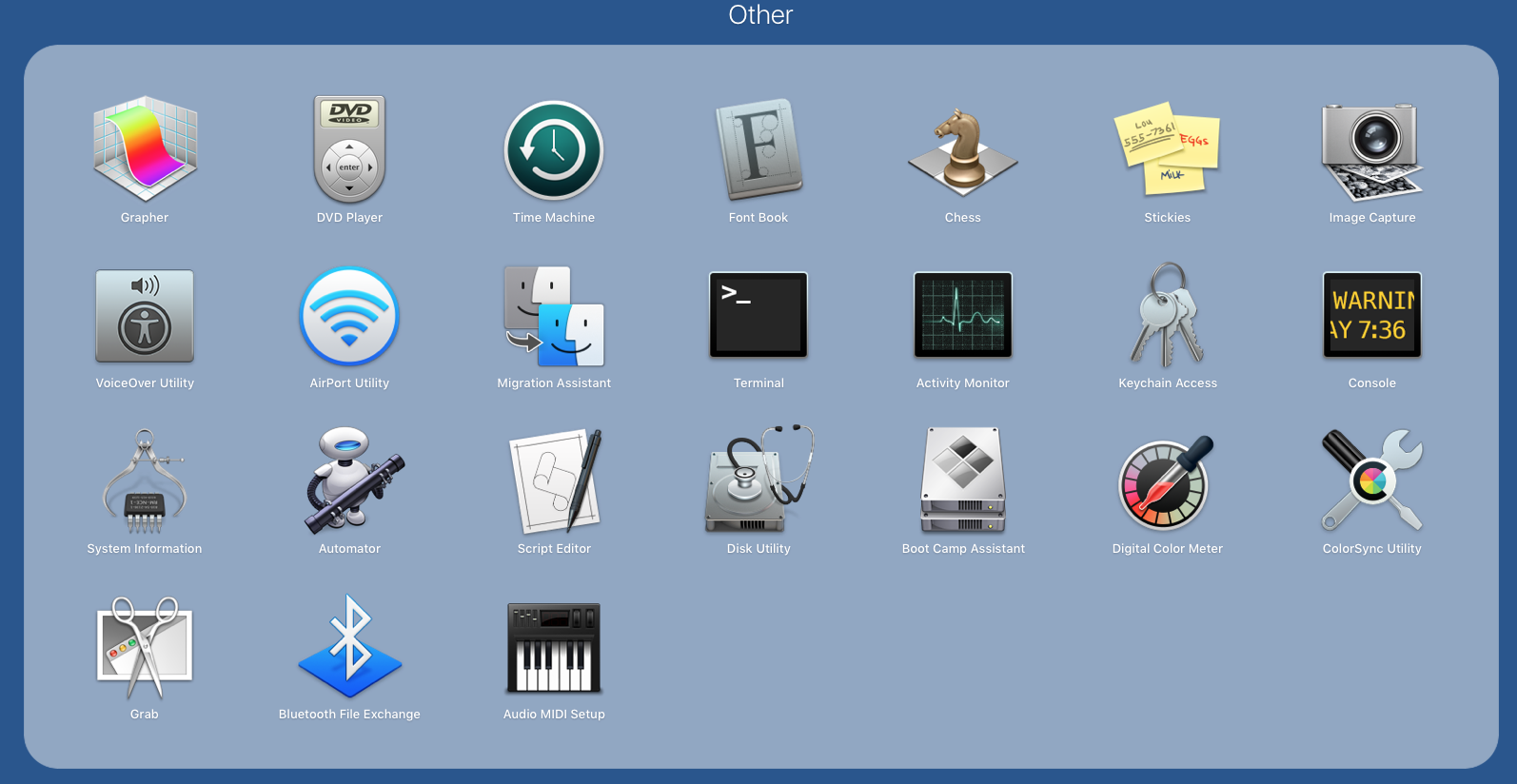Launch DVD Player
Image resolution: width=1517 pixels, height=784 pixels.
point(349,149)
